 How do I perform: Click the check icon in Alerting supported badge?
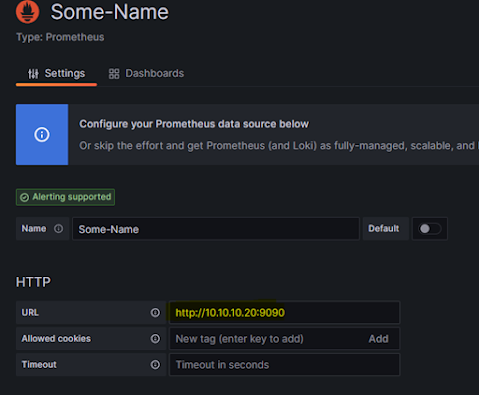point(24,197)
